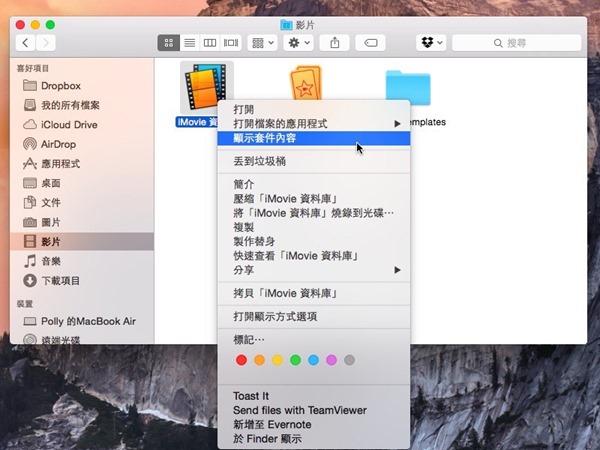Apply the yellow tag color
The width and height of the screenshot is (600, 450).
[277, 360]
